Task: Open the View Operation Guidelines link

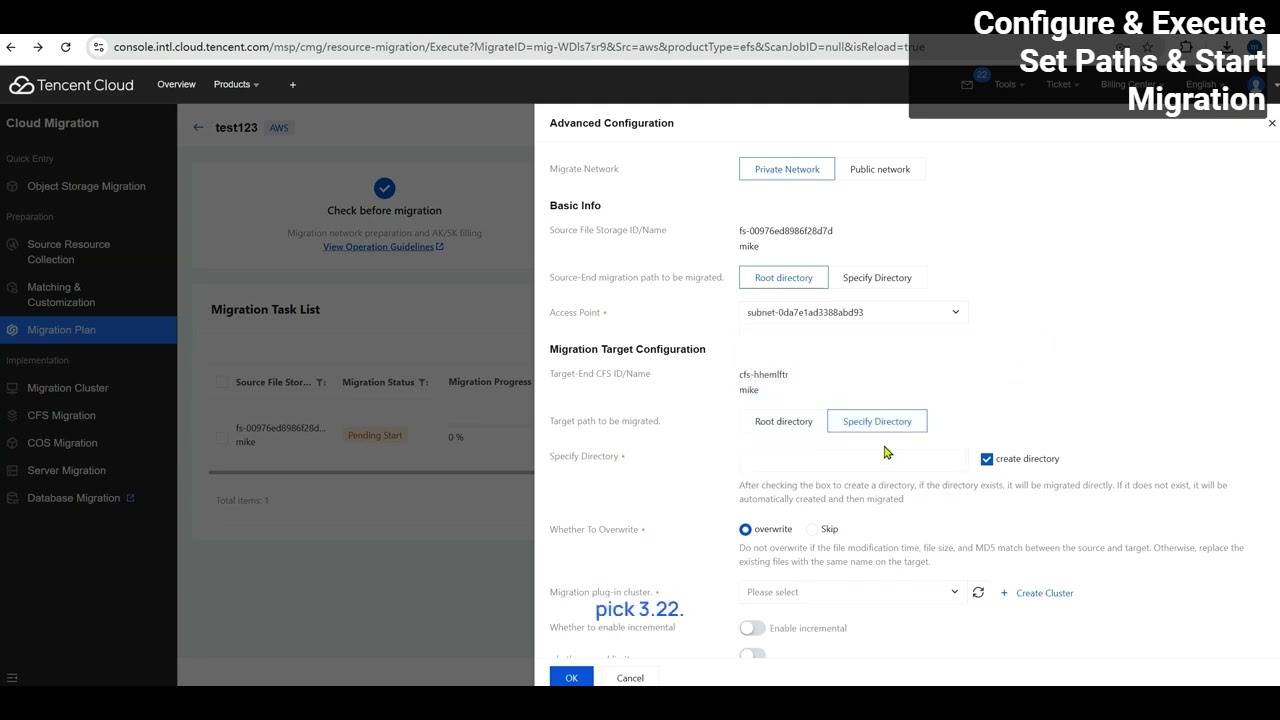Action: pos(383,247)
